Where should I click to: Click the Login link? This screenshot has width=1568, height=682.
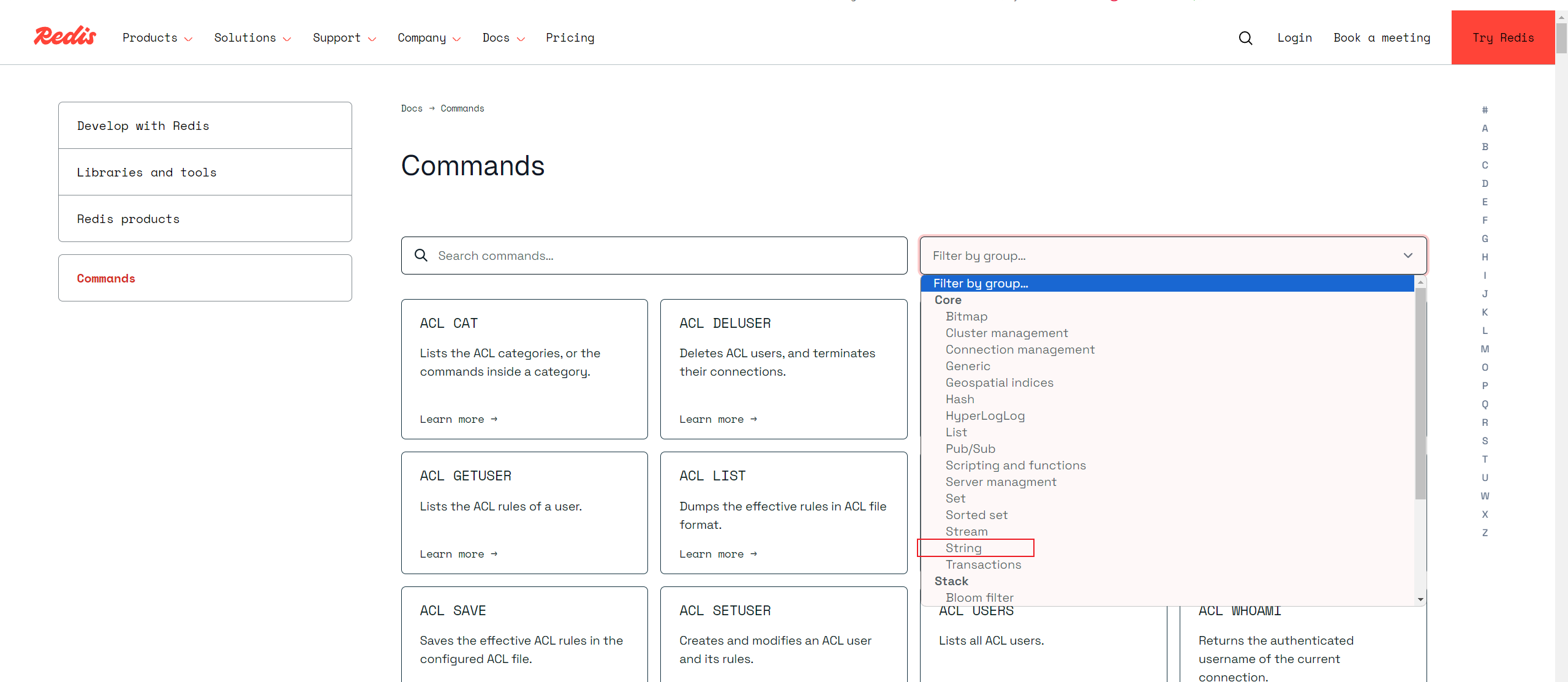[x=1294, y=38]
